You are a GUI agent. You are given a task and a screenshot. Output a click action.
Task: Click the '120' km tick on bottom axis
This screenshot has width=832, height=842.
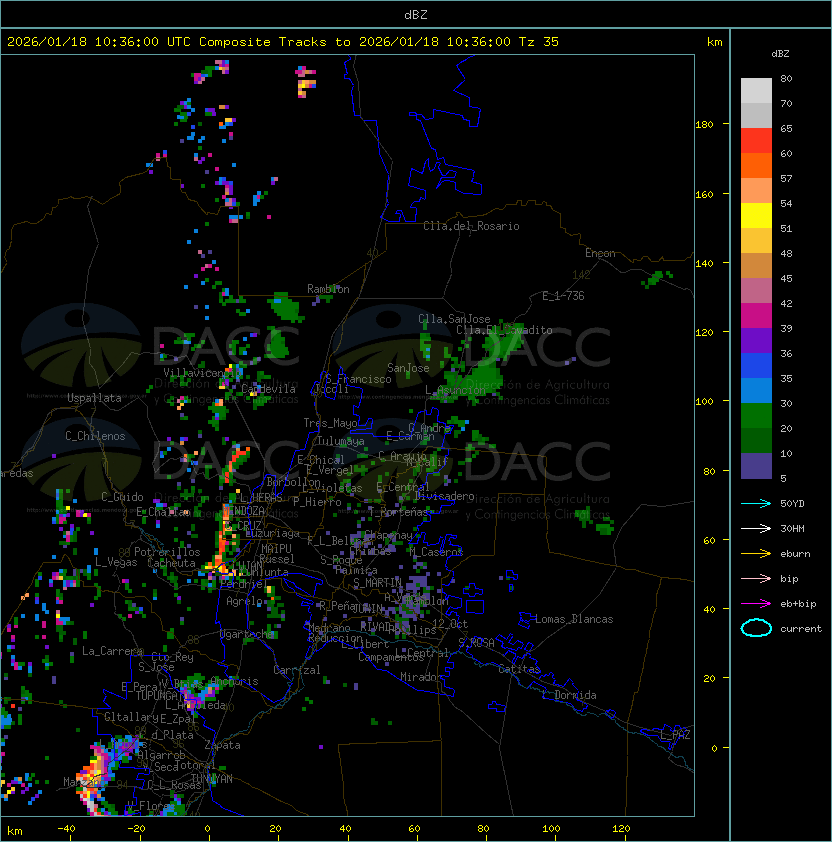tap(621, 829)
